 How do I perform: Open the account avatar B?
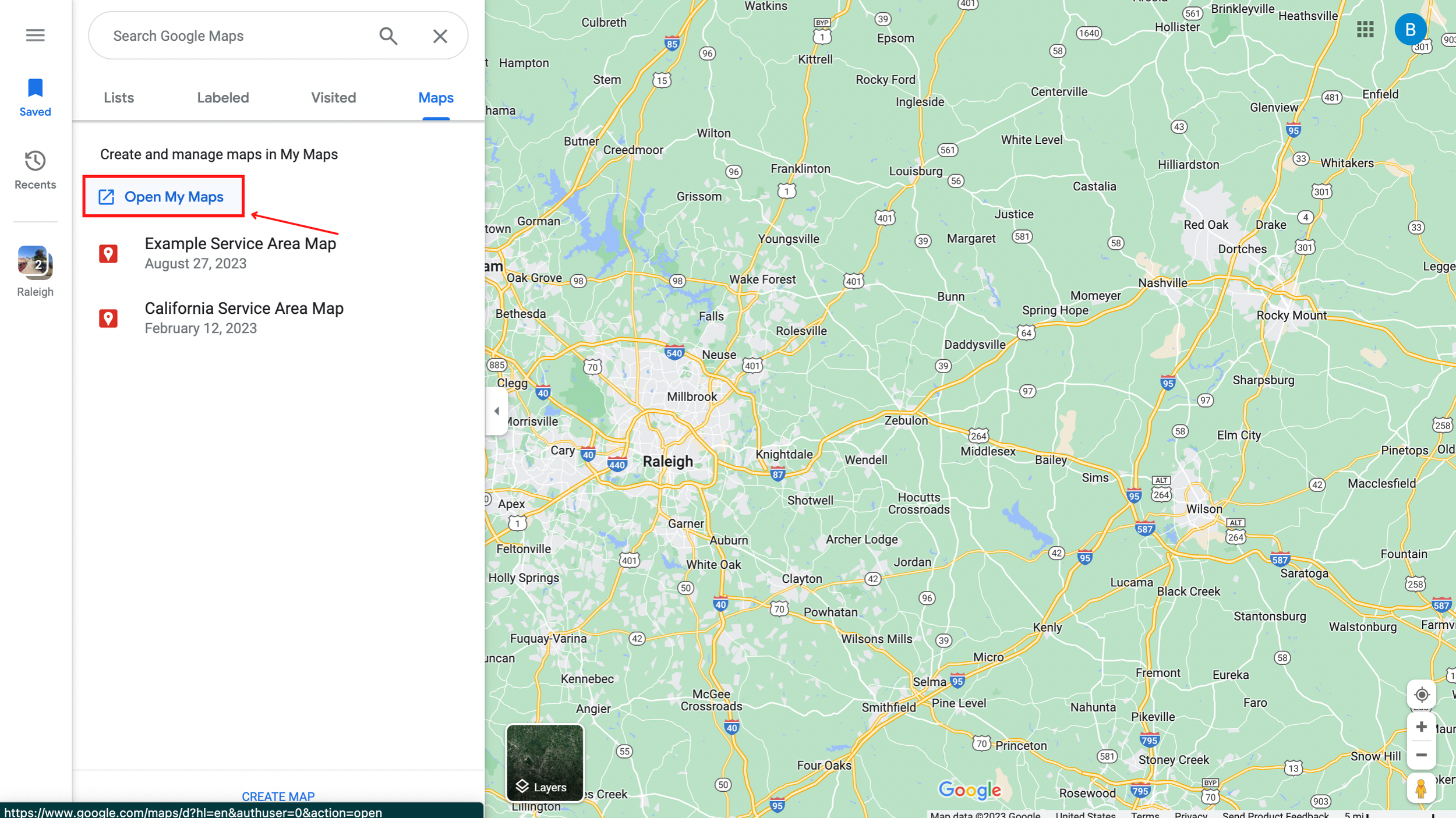point(1410,29)
